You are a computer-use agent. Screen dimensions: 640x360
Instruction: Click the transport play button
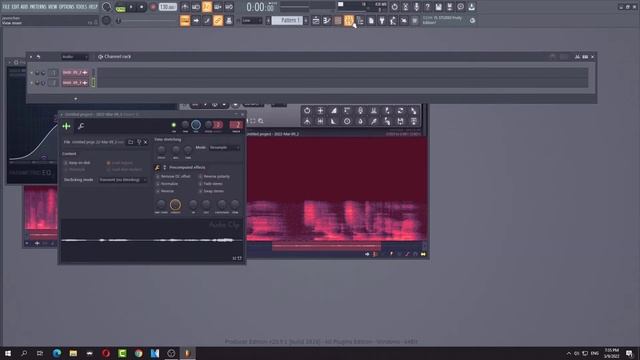point(131,7)
